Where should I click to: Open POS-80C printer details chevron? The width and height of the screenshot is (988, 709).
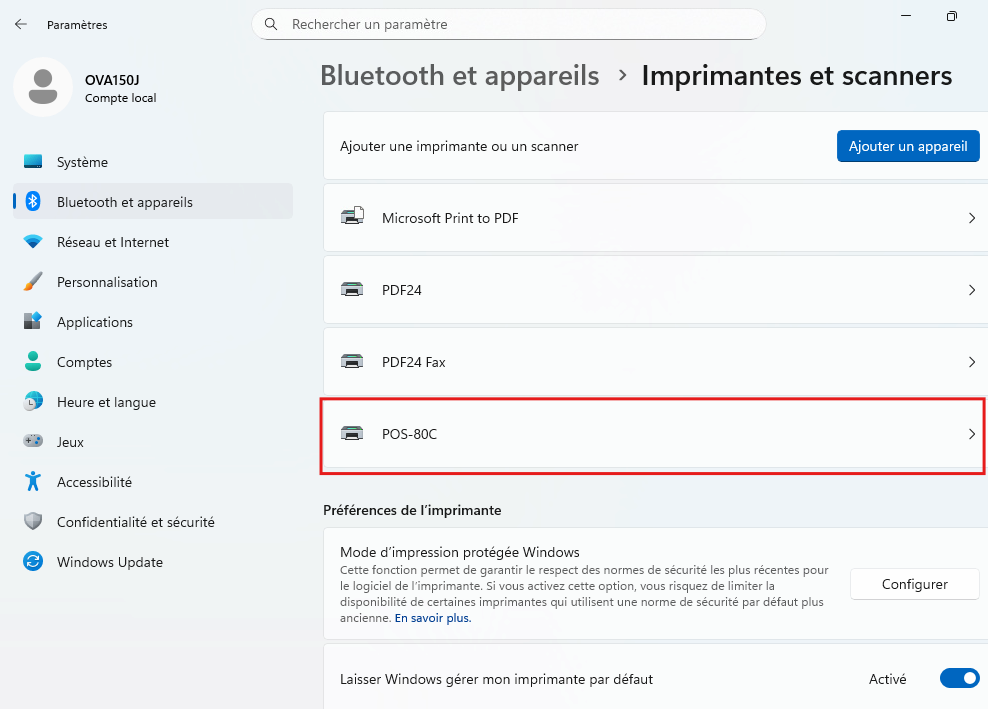tap(971, 434)
